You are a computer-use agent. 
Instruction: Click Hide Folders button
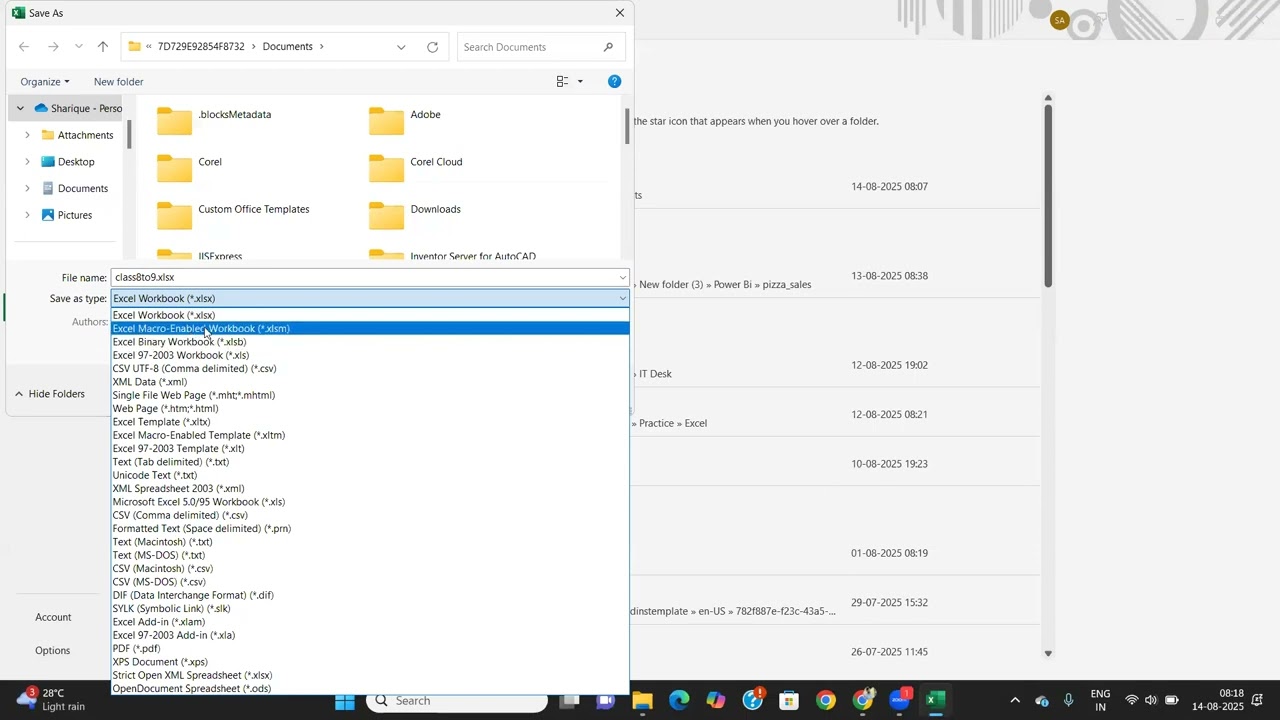click(x=50, y=394)
